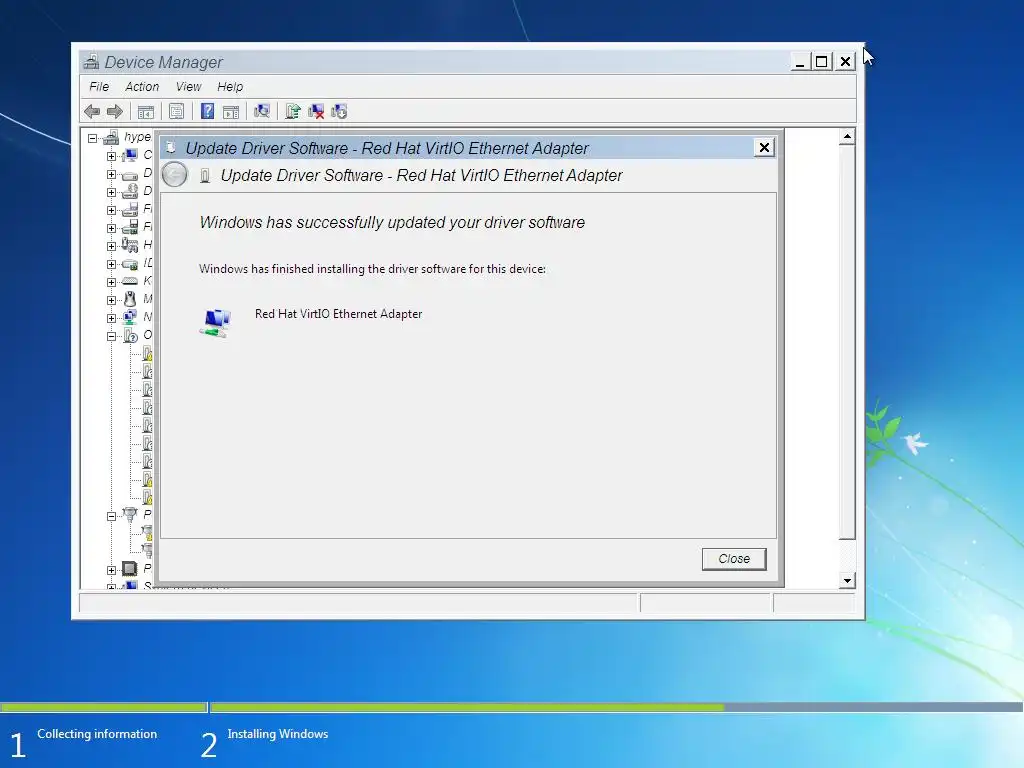Click the Device Manager title bar icon
Screen dimensions: 1024x768
(x=91, y=62)
